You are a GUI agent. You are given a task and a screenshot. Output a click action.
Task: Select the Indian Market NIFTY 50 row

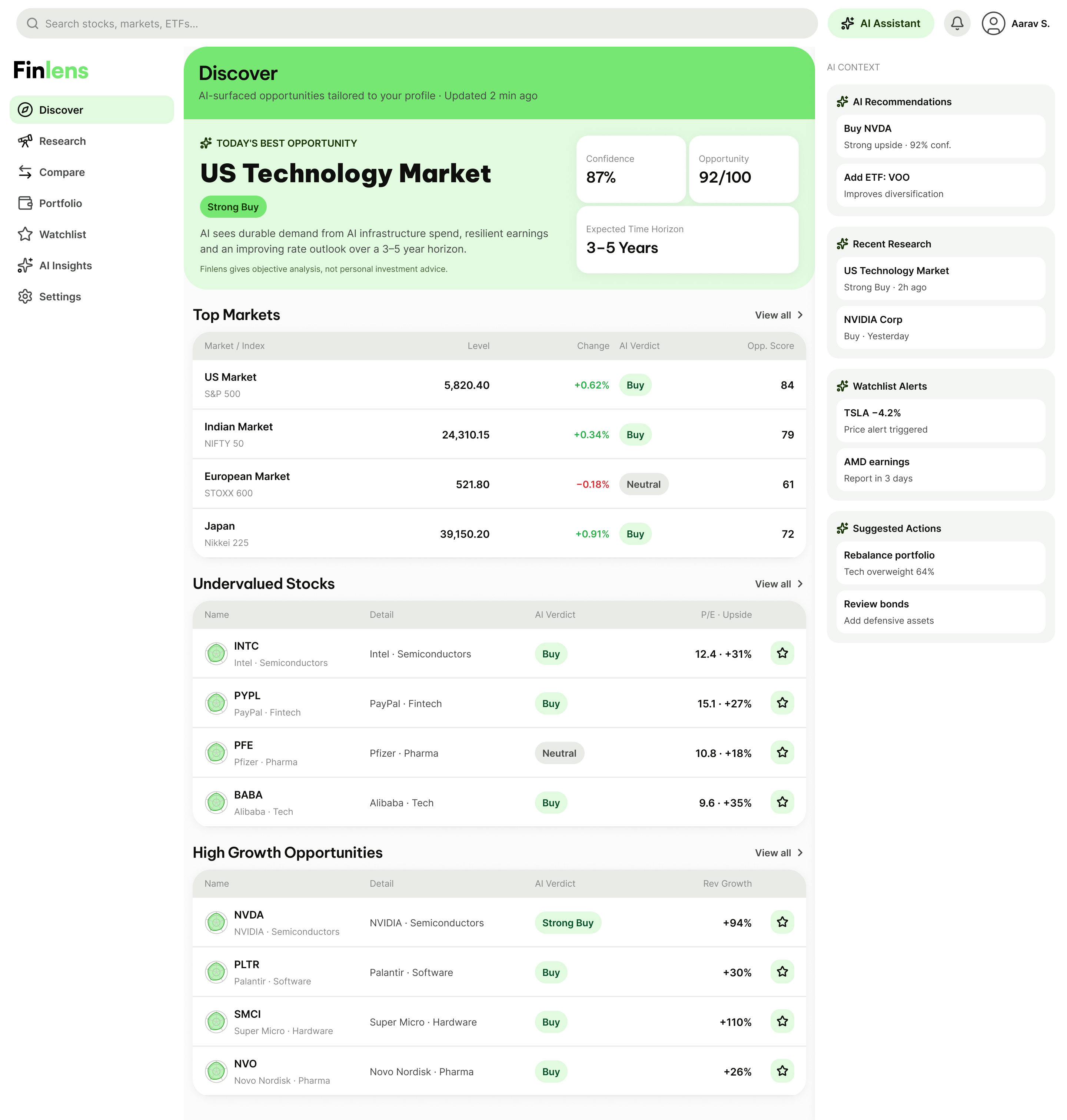click(499, 434)
